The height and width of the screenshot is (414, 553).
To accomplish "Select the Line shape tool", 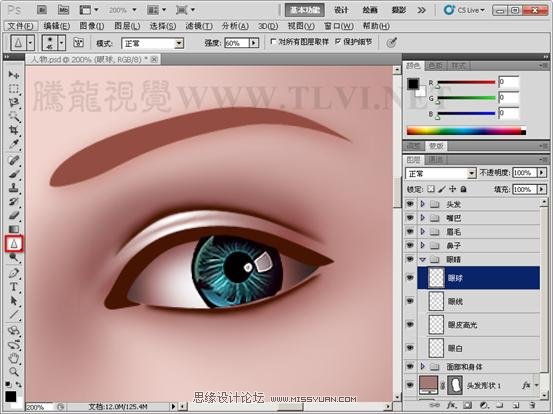I will [x=14, y=315].
